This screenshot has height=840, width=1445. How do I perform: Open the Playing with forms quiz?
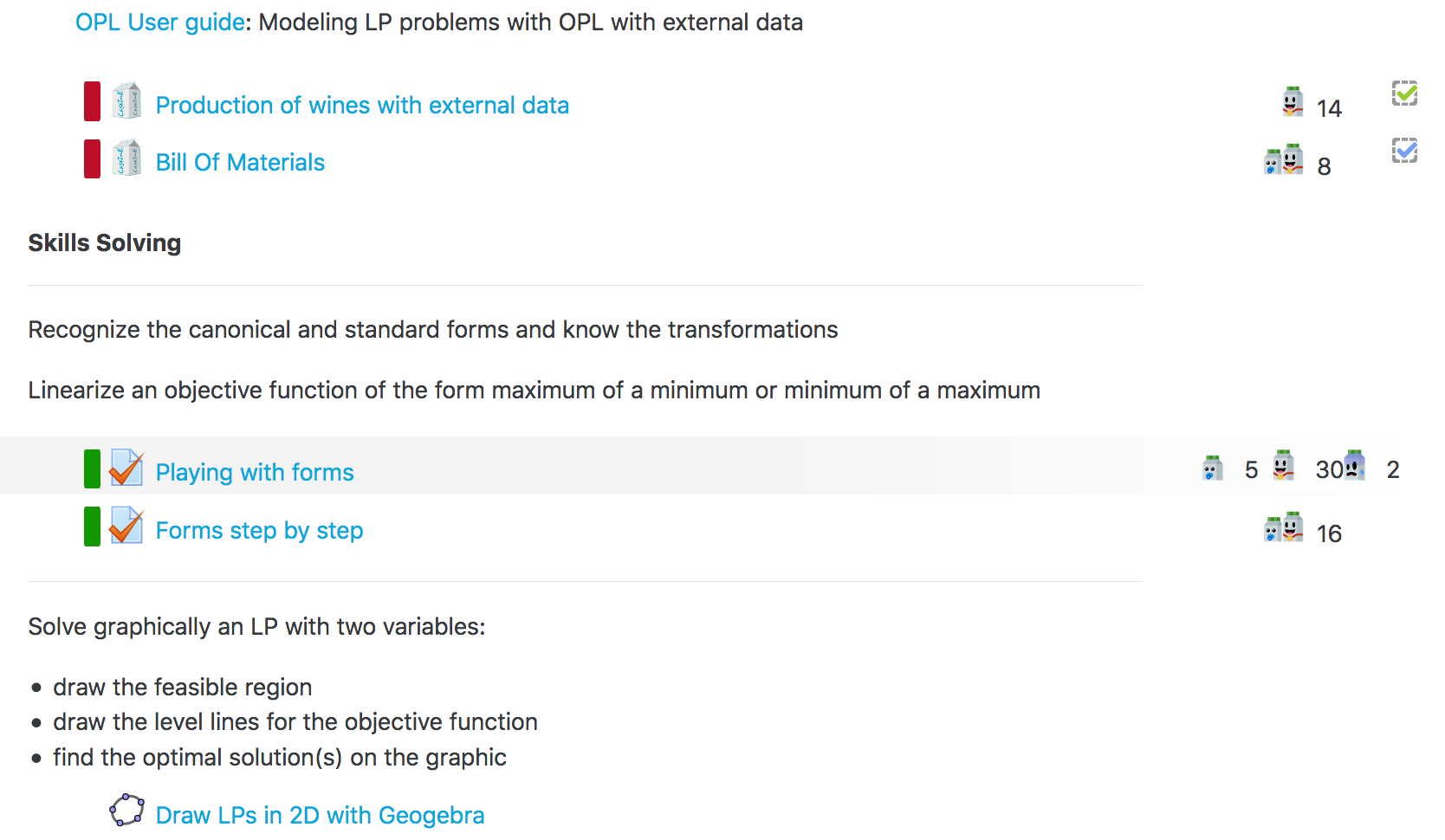255,473
